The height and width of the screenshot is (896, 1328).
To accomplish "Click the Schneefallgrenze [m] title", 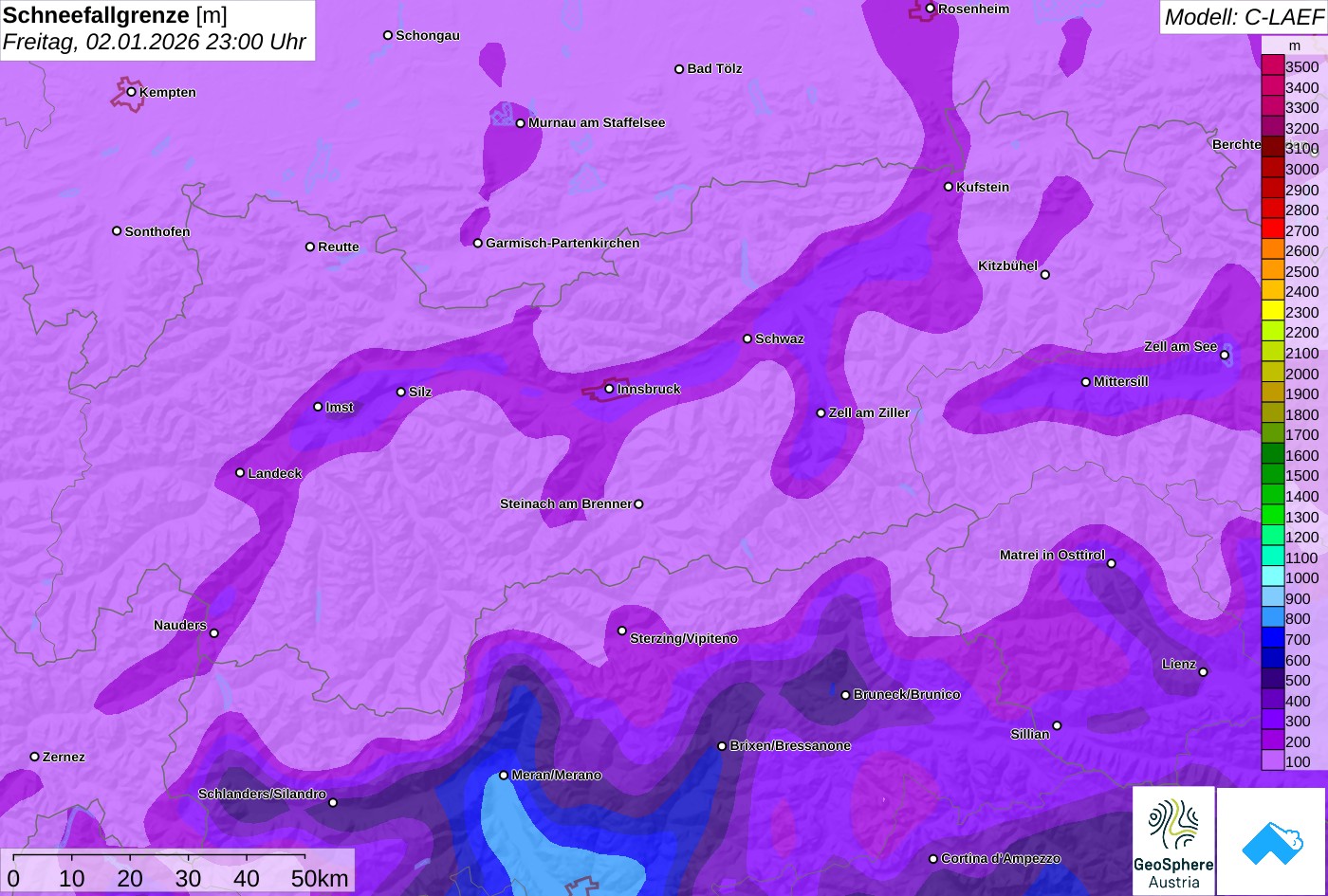I will click(x=115, y=15).
